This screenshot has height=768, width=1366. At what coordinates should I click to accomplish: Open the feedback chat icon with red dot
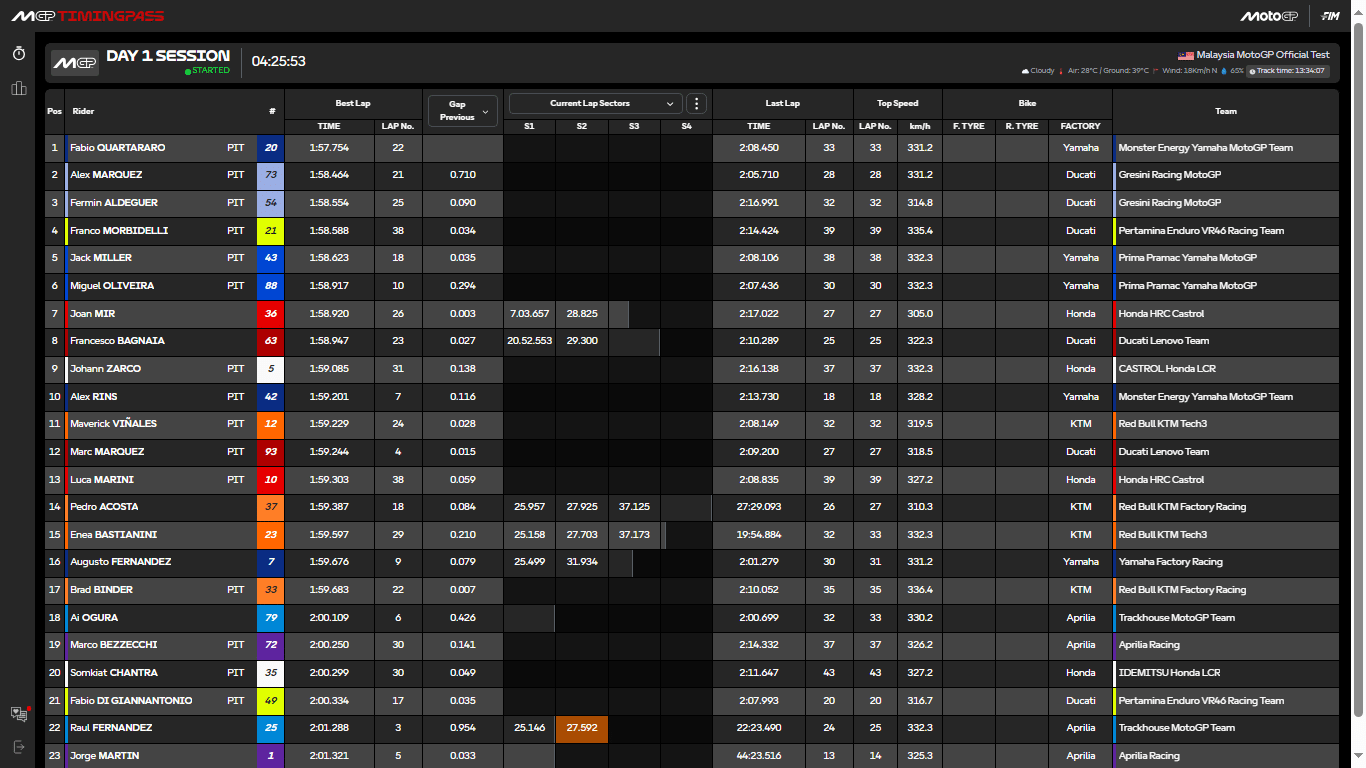(19, 713)
